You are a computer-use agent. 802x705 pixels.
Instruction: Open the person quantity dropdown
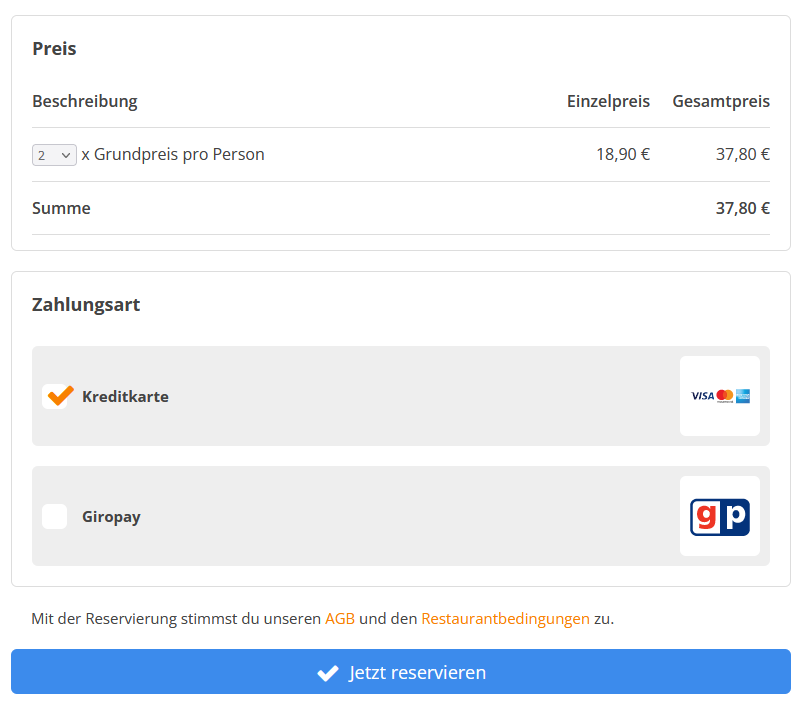coord(54,155)
